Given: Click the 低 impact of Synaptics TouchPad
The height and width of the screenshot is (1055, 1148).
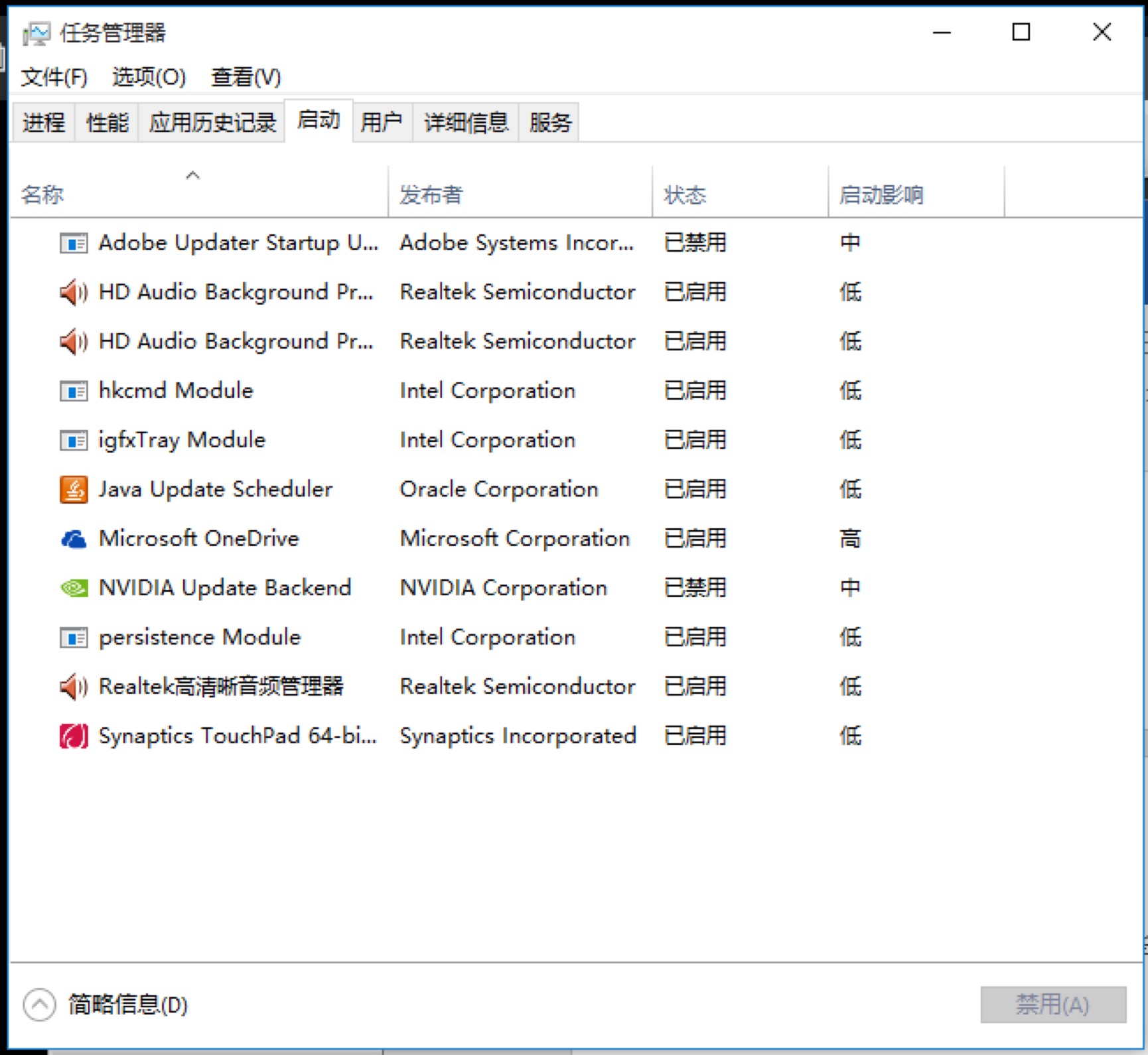Looking at the screenshot, I should tap(851, 736).
